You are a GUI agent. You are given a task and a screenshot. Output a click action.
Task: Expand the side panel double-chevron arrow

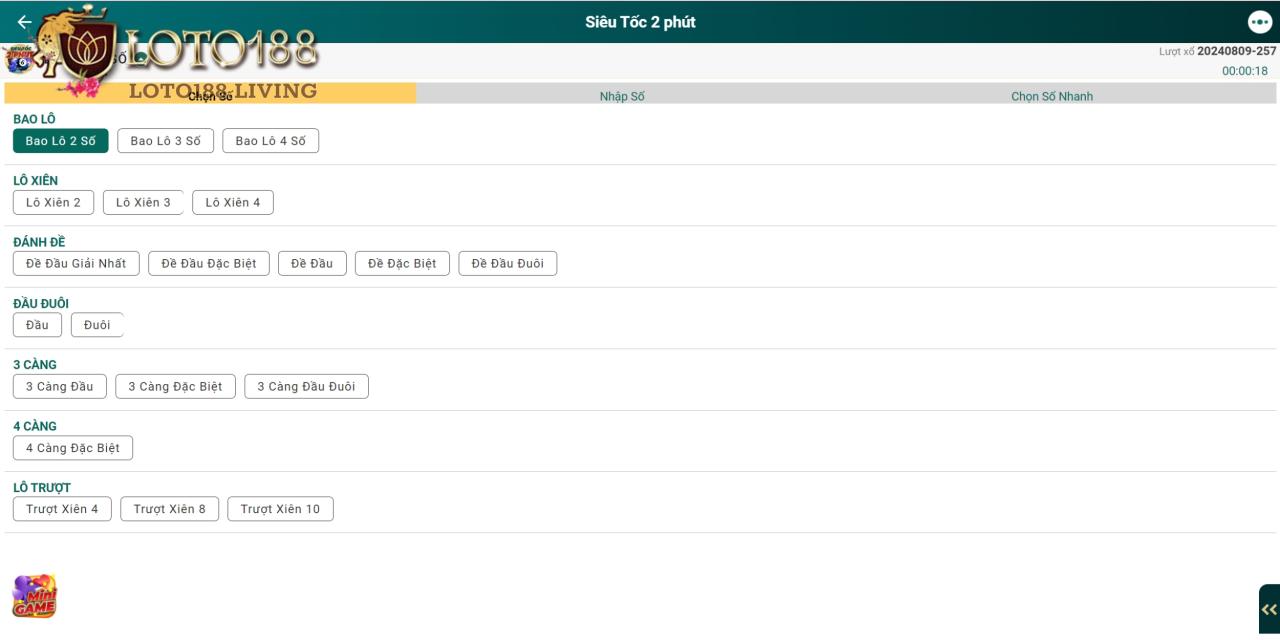(1268, 609)
